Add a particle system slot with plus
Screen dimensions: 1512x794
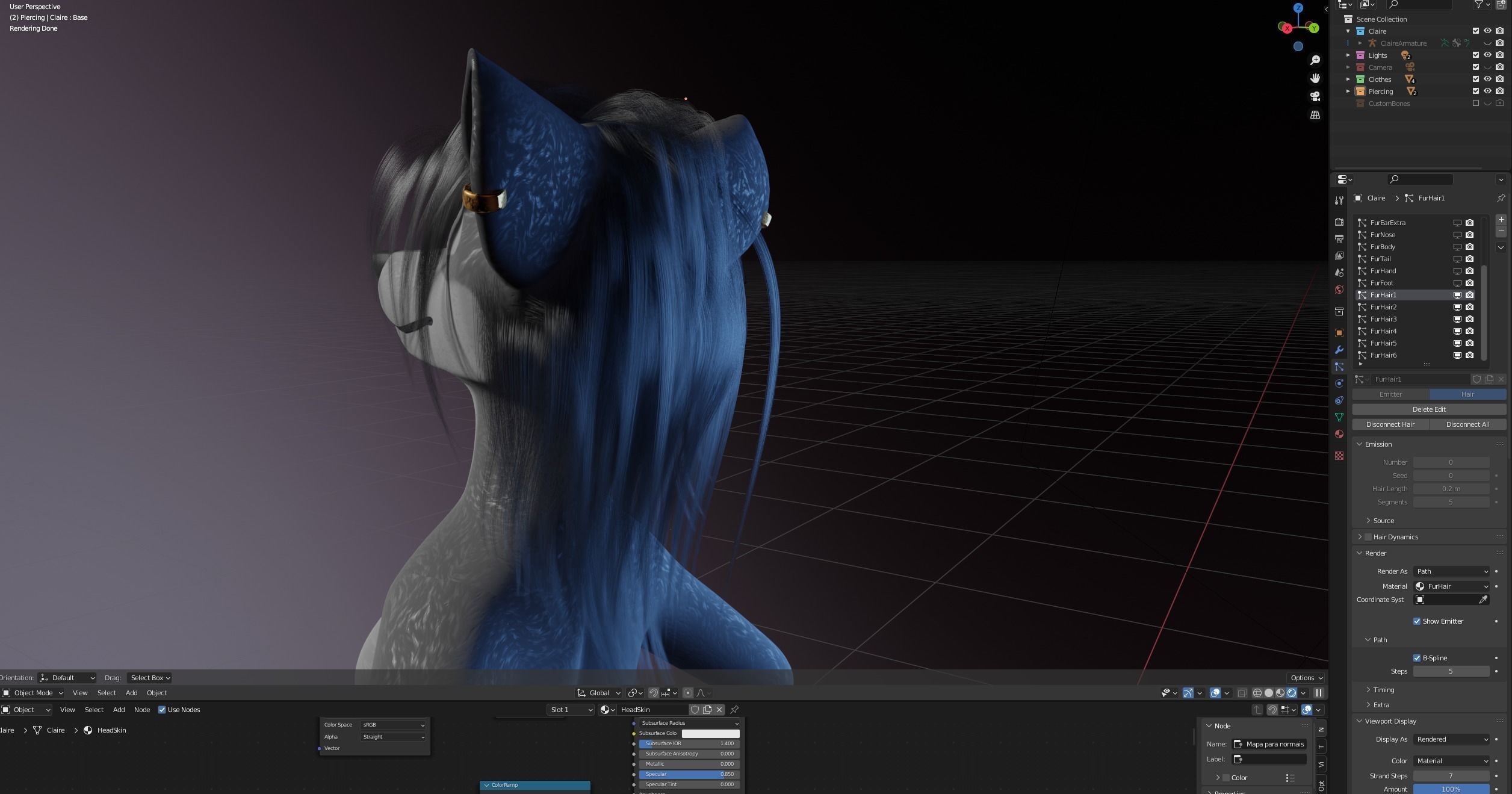[x=1501, y=220]
